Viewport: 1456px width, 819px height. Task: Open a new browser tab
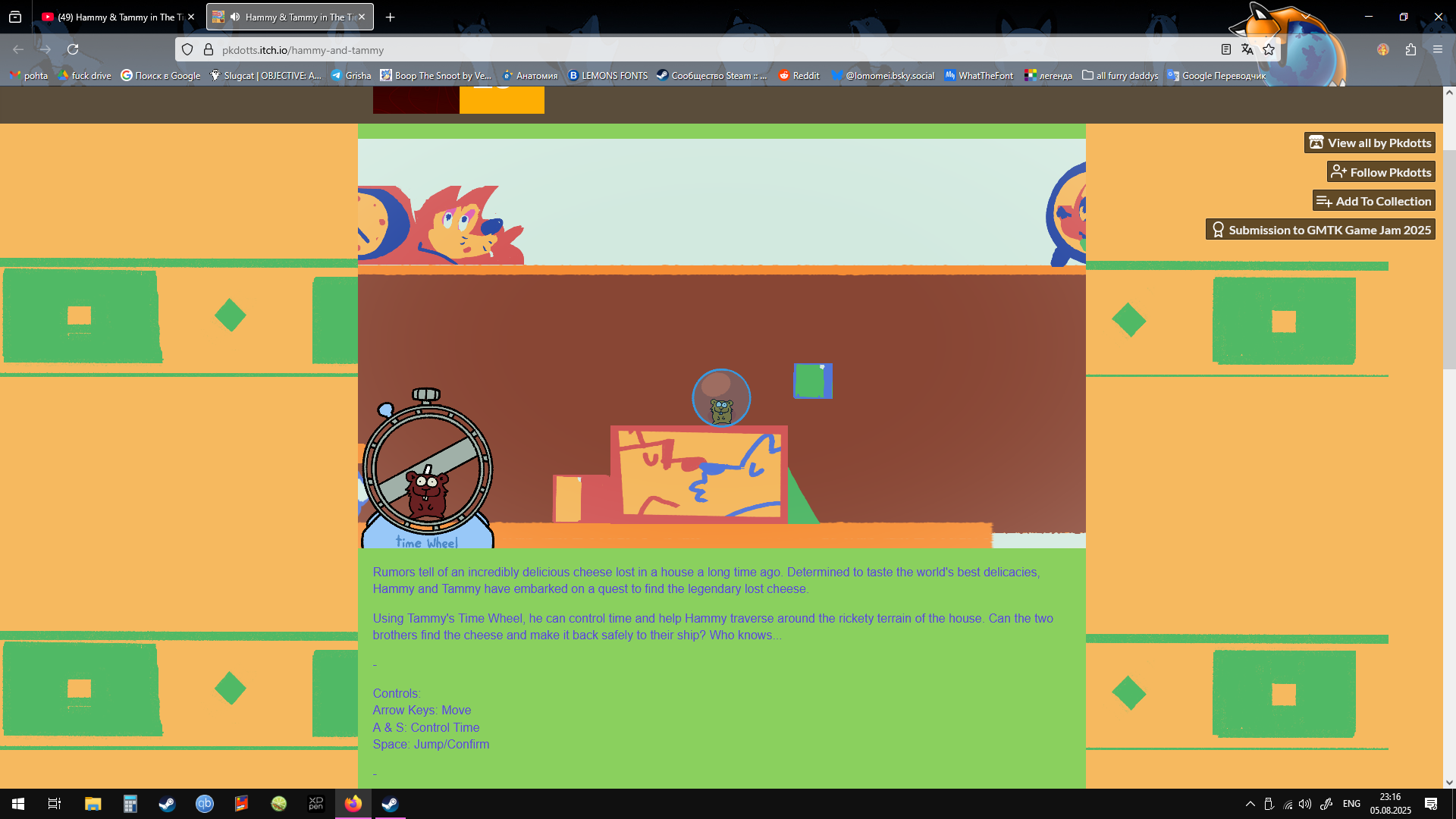tap(391, 17)
